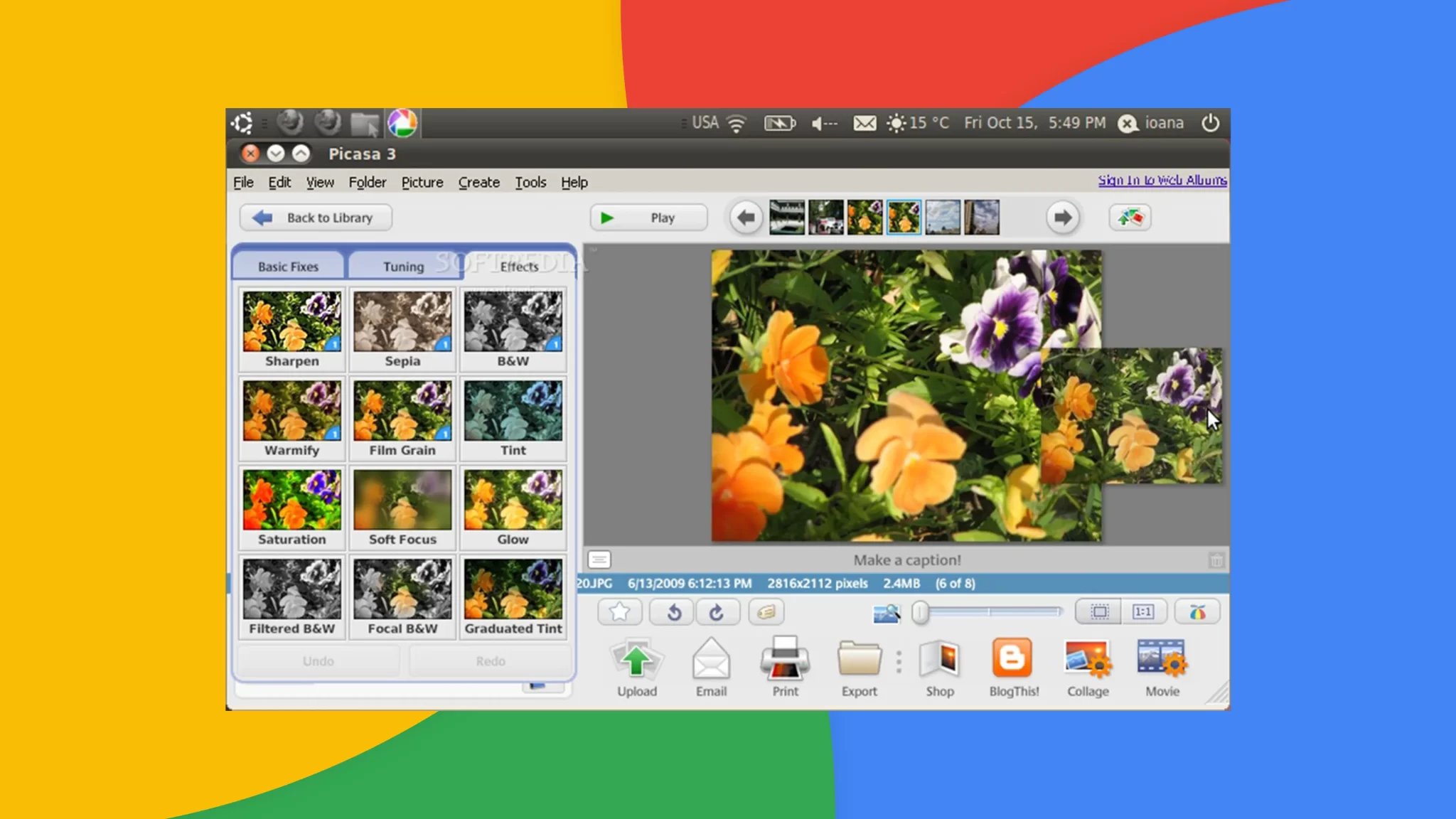The width and height of the screenshot is (1456, 819).
Task: Open the File menu
Action: coord(243,182)
